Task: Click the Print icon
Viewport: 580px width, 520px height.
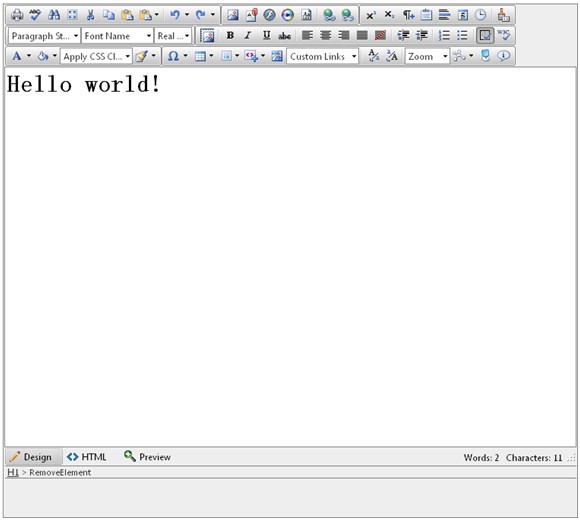Action: coord(17,15)
